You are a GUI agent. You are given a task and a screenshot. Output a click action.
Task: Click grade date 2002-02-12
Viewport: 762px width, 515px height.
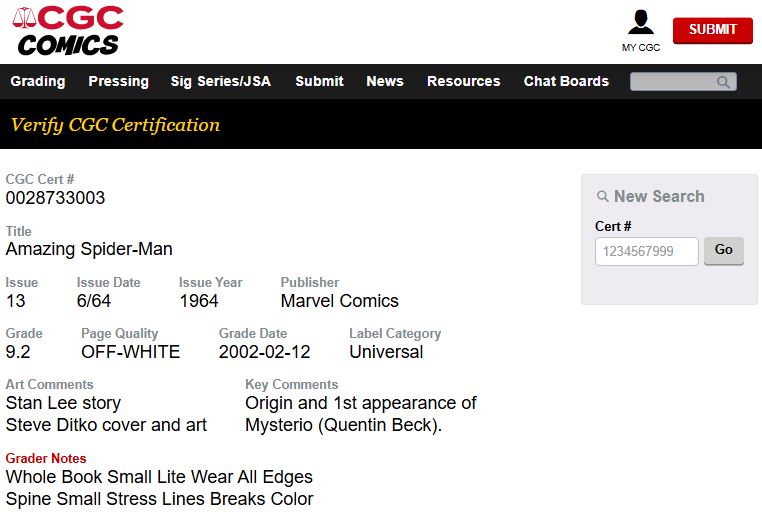pyautogui.click(x=264, y=352)
